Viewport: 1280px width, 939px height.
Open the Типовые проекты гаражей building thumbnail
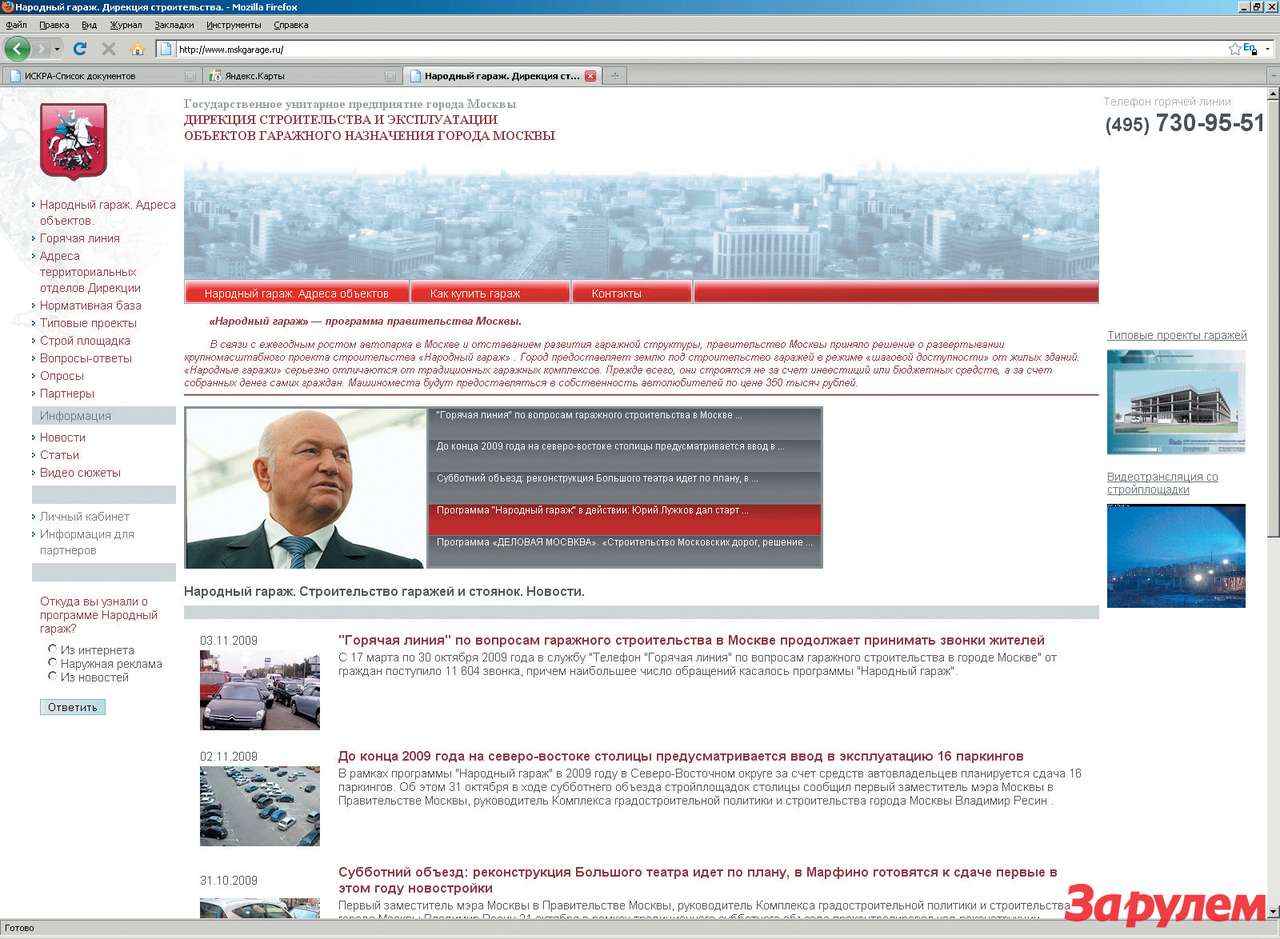(x=1176, y=401)
